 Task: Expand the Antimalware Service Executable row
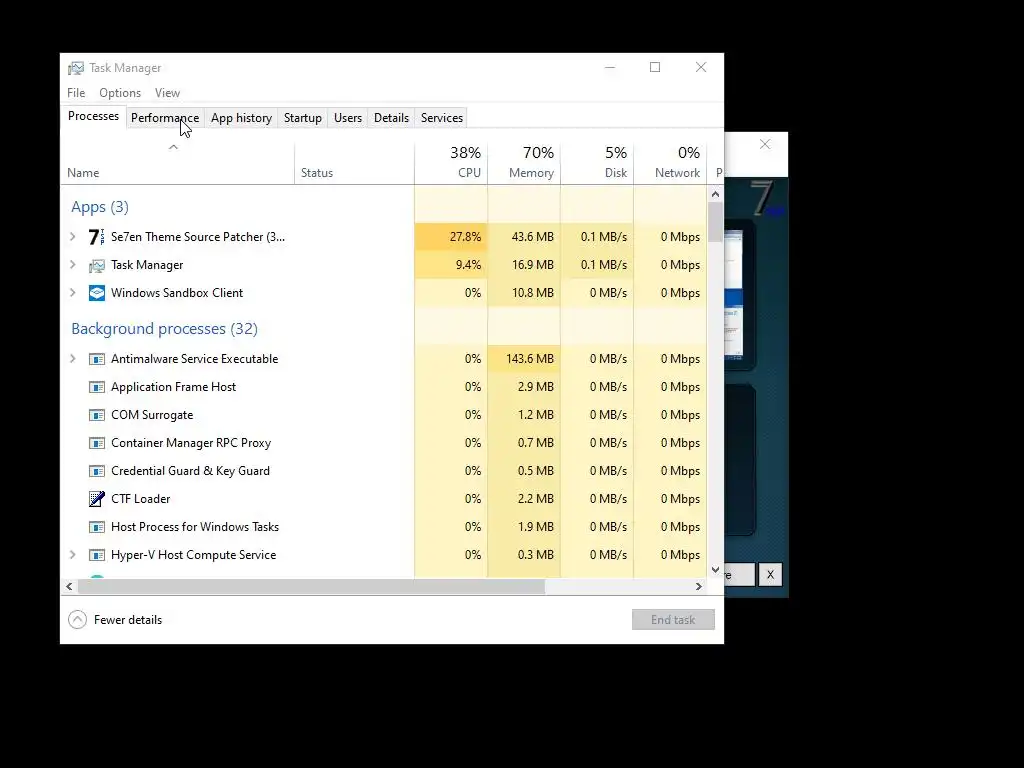[x=72, y=359]
